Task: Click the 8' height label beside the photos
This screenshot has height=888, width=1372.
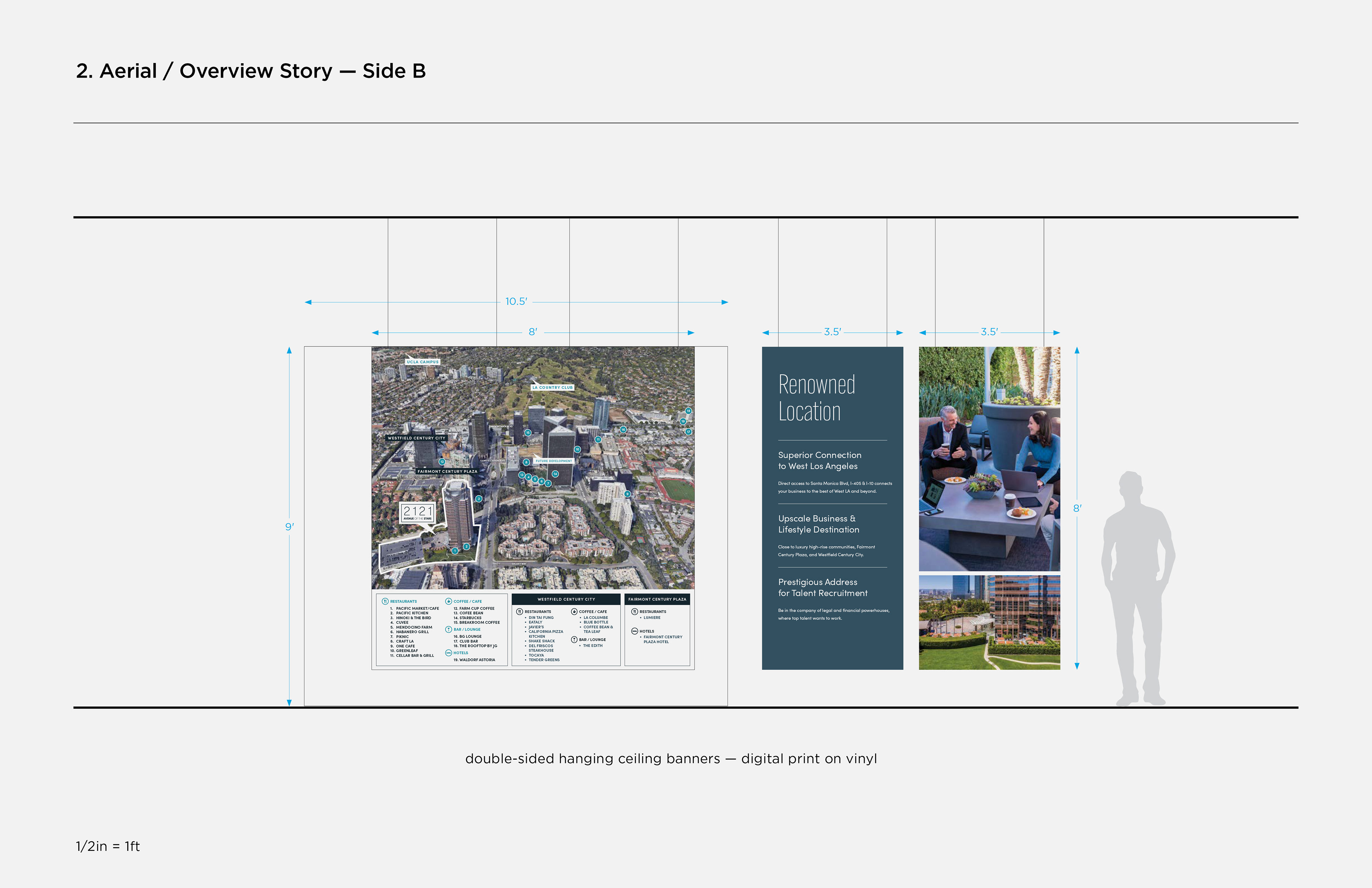Action: pyautogui.click(x=1077, y=508)
